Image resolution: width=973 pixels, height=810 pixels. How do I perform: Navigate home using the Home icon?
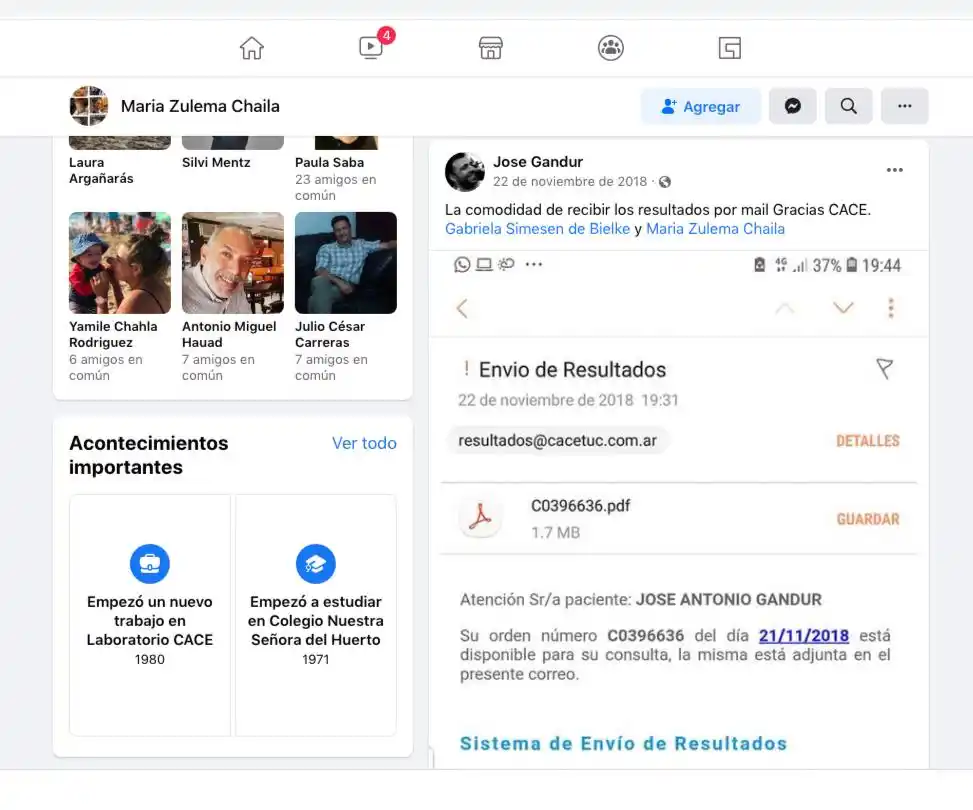click(x=251, y=47)
